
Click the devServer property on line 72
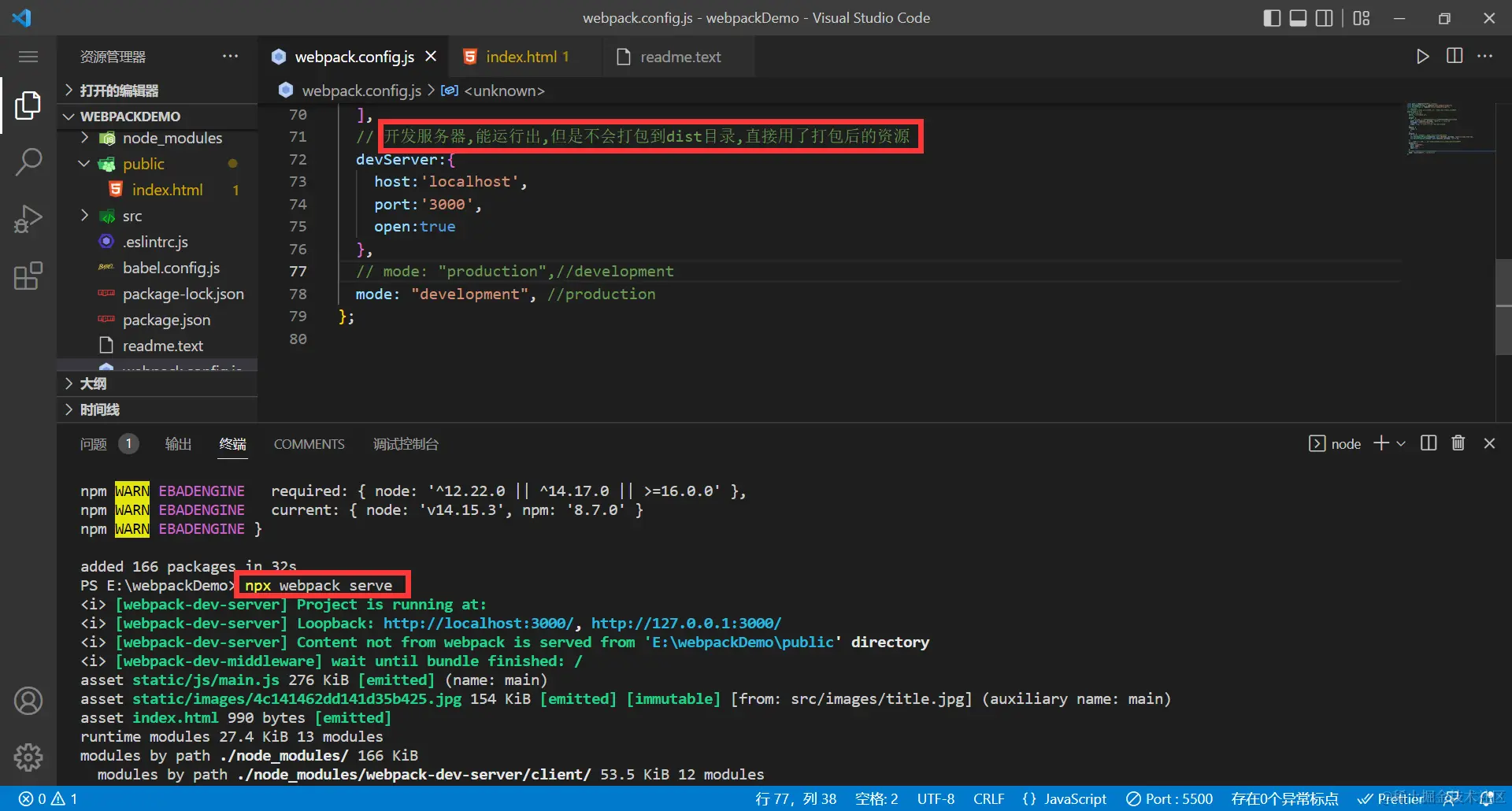click(x=397, y=159)
